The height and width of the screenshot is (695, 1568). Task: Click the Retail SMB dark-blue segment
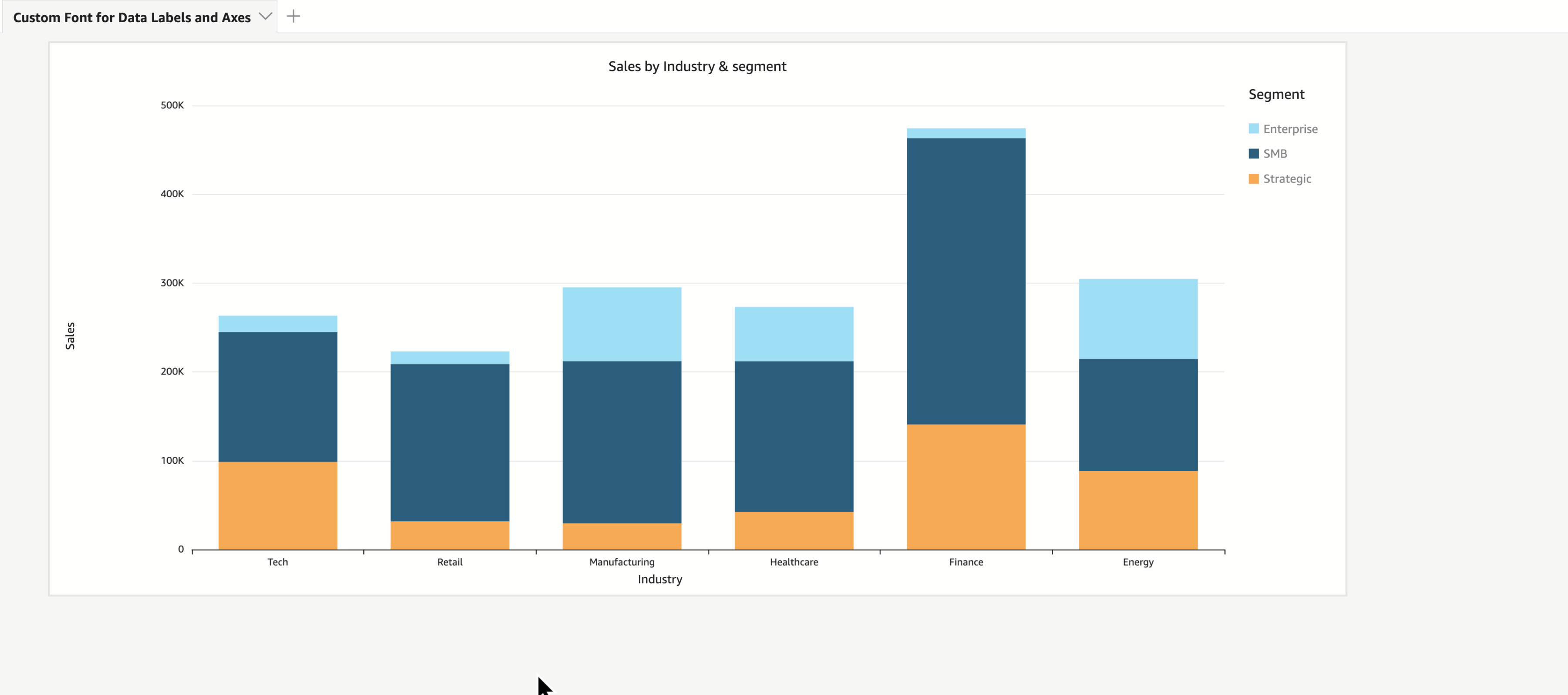449,442
